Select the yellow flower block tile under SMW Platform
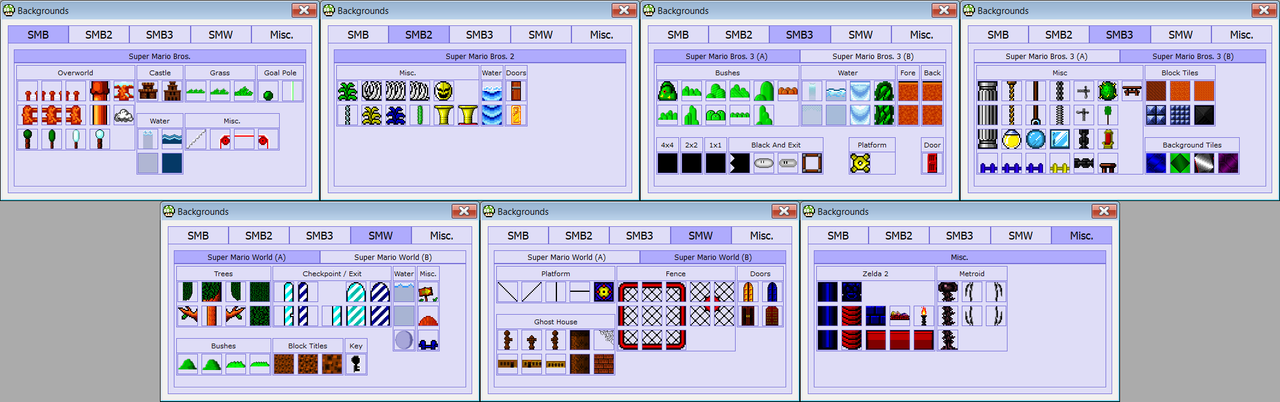Image resolution: width=1280 pixels, height=402 pixels. click(x=604, y=292)
